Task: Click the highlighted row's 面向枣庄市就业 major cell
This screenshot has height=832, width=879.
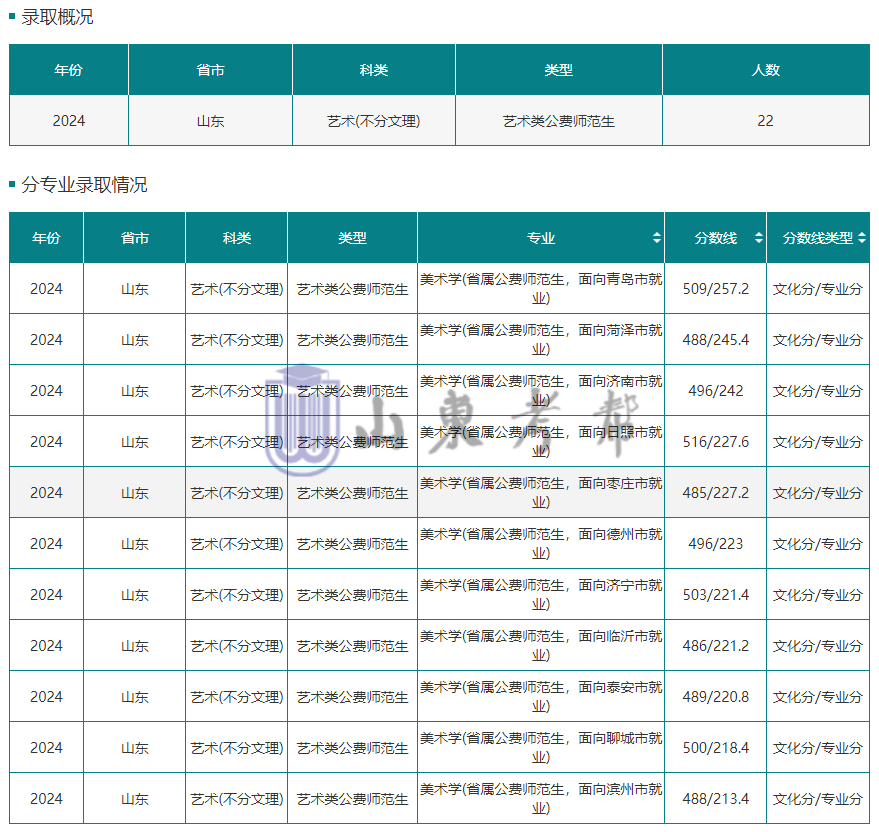Action: pos(540,493)
